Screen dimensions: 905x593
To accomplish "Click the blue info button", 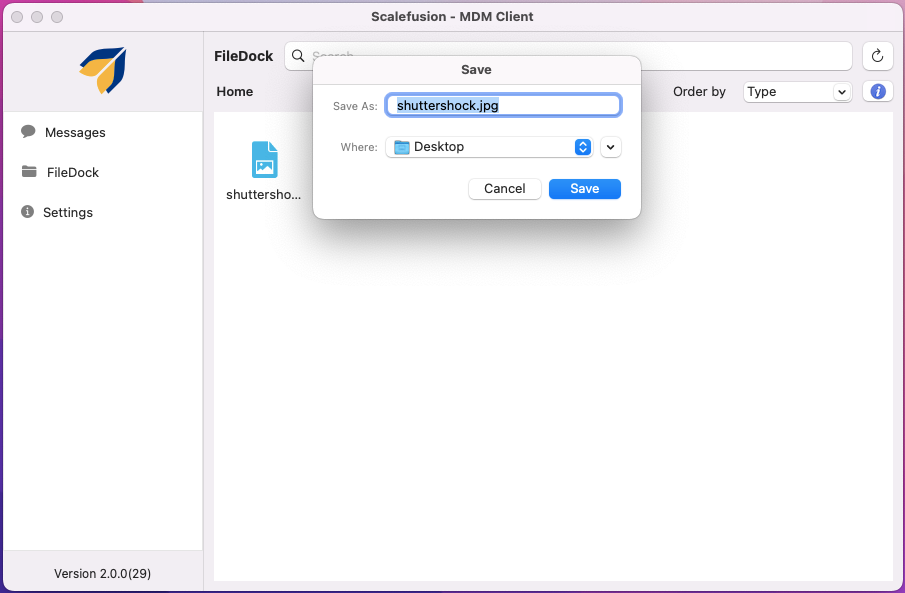I will [877, 91].
